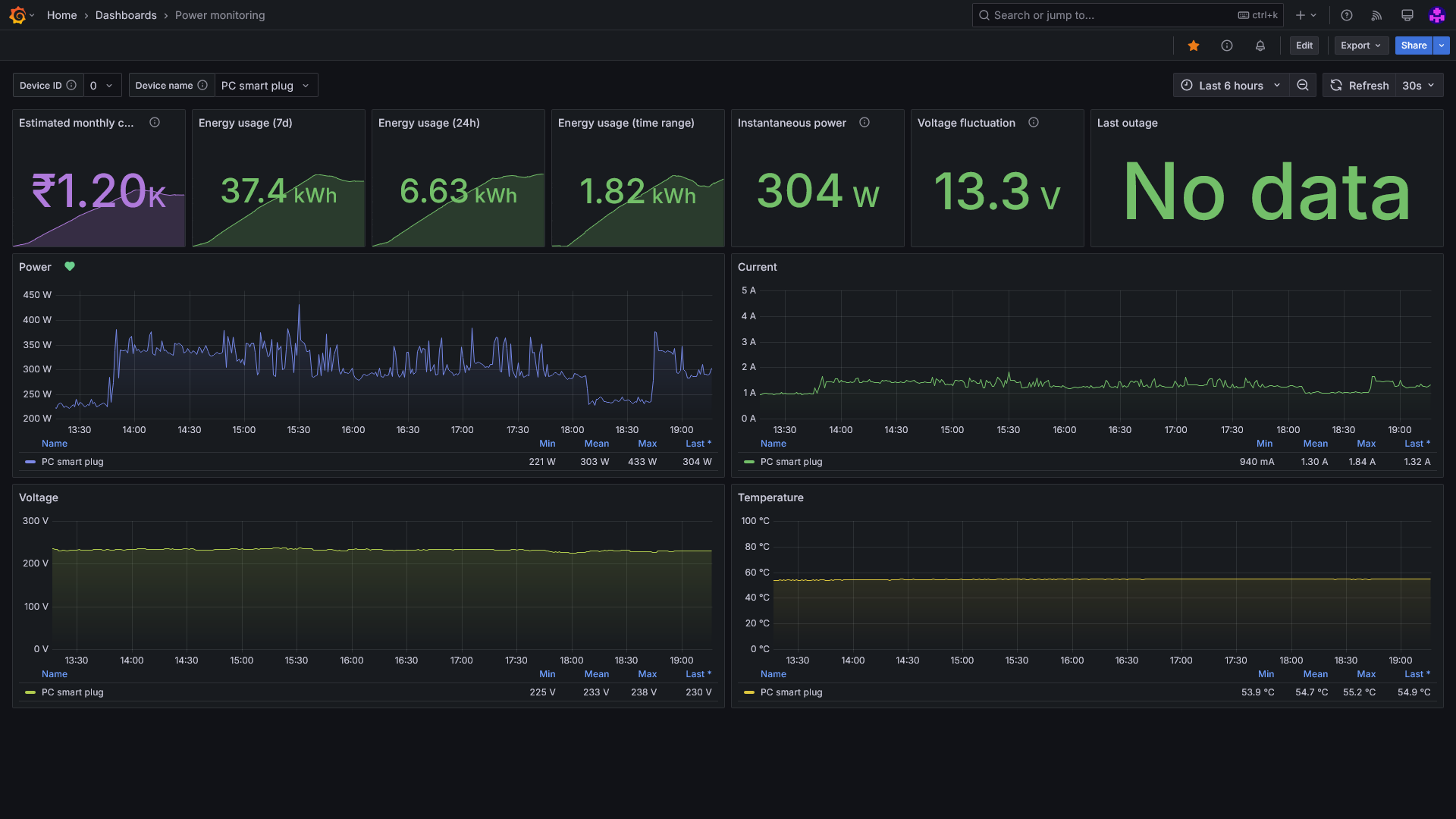Open the news RSS feed icon
This screenshot has height=819, width=1456.
point(1377,15)
